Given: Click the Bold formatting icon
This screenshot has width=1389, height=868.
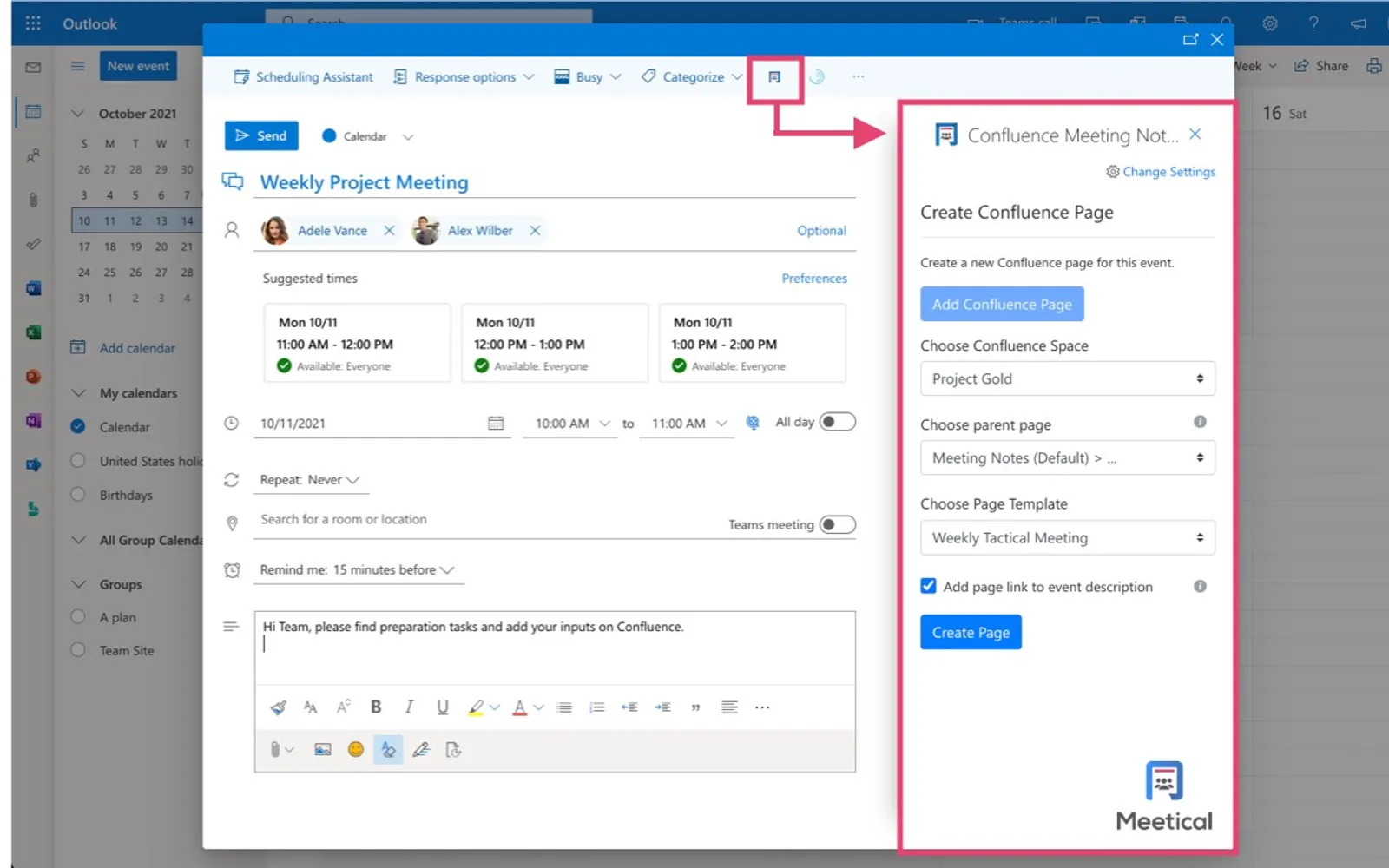Looking at the screenshot, I should pyautogui.click(x=376, y=707).
